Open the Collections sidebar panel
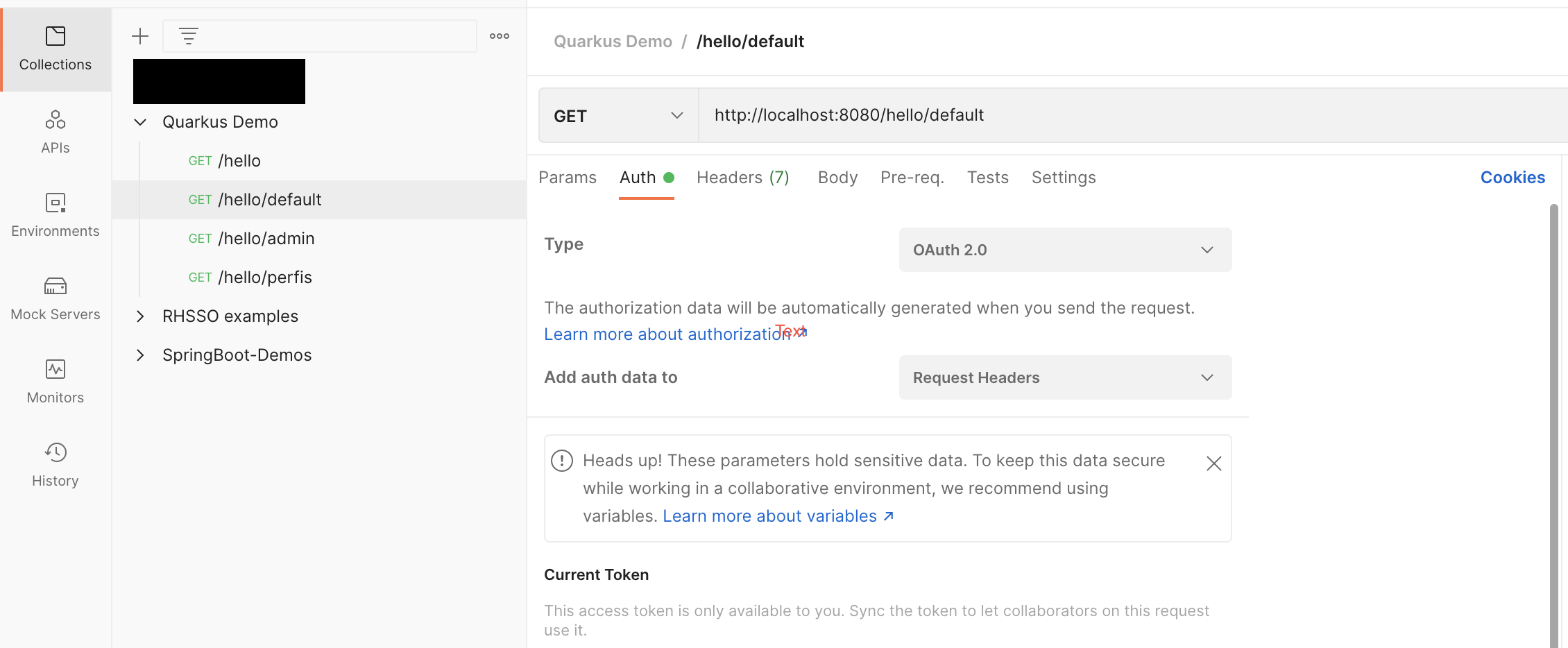The image size is (1568, 648). [56, 50]
